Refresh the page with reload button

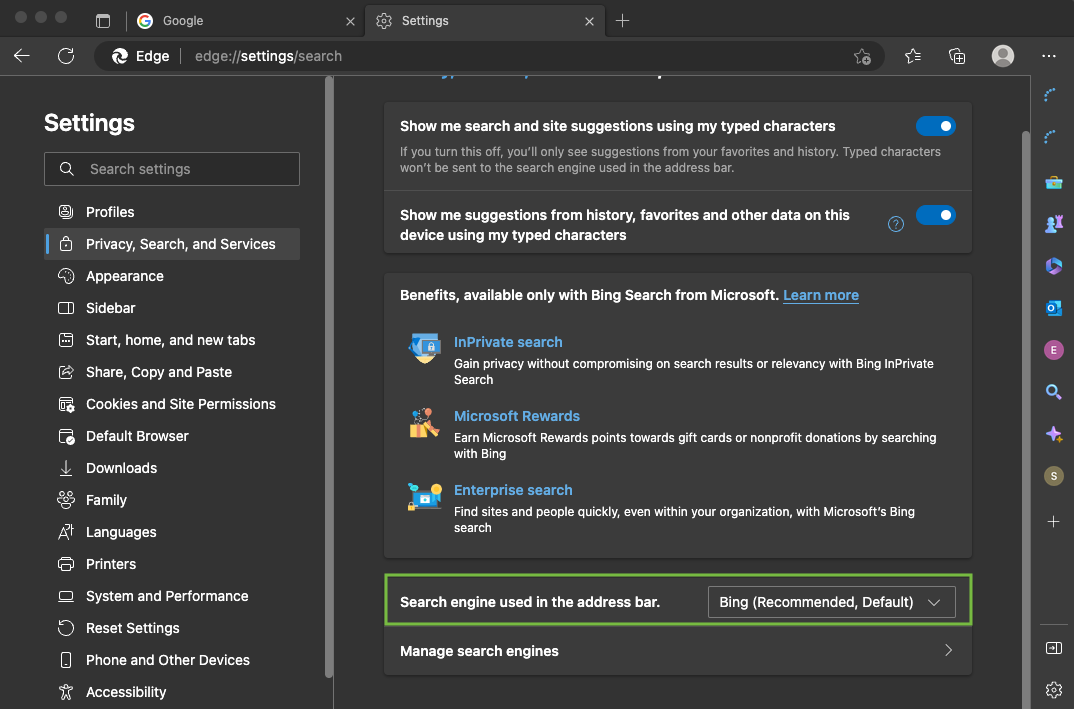pyautogui.click(x=66, y=56)
